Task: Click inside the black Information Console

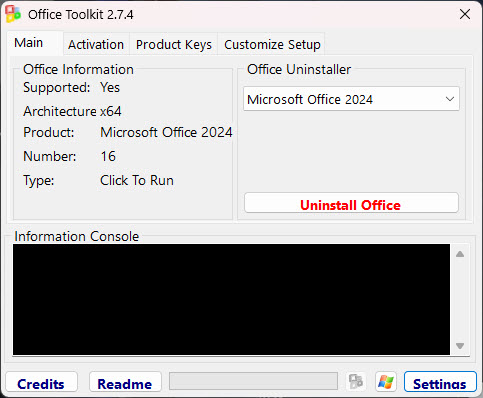Action: click(231, 299)
